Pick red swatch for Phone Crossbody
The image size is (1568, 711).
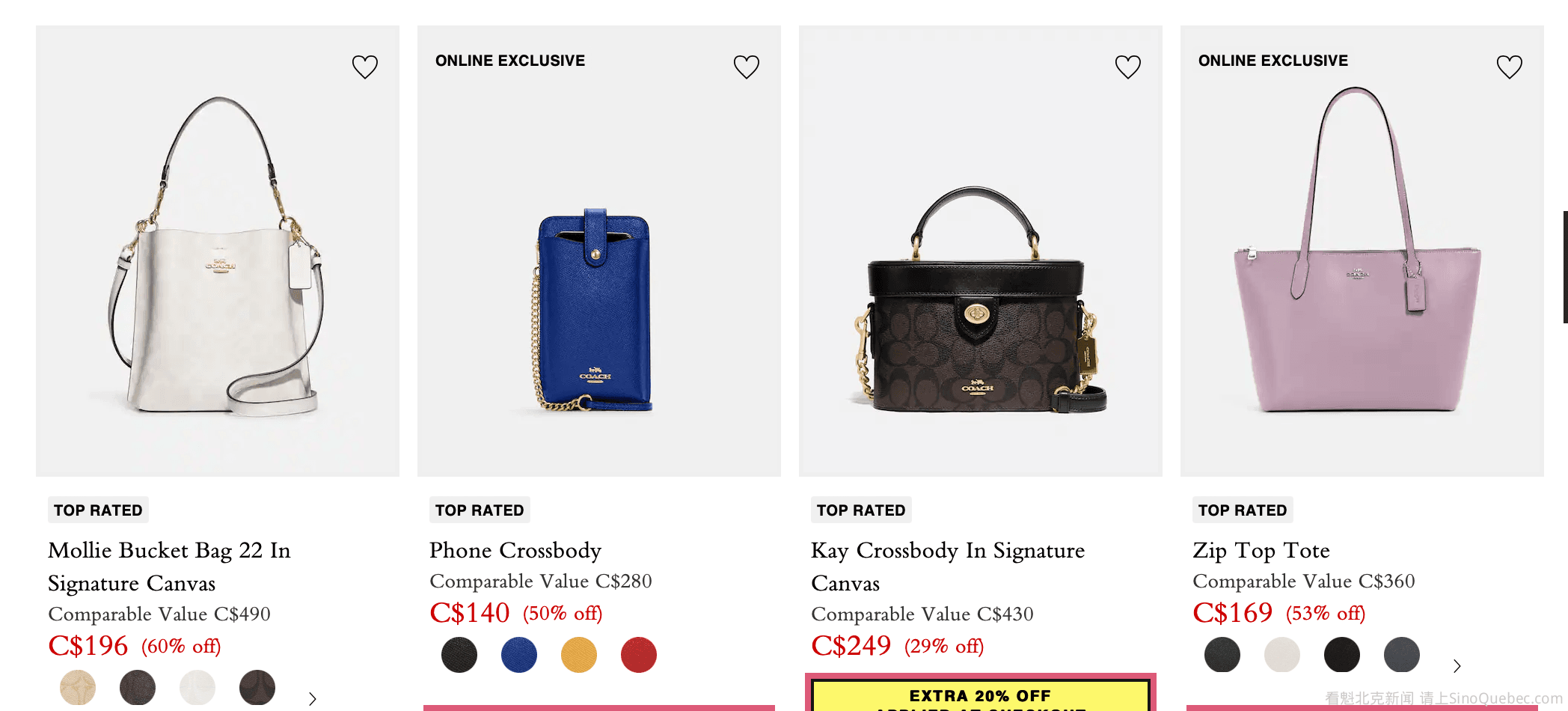639,655
